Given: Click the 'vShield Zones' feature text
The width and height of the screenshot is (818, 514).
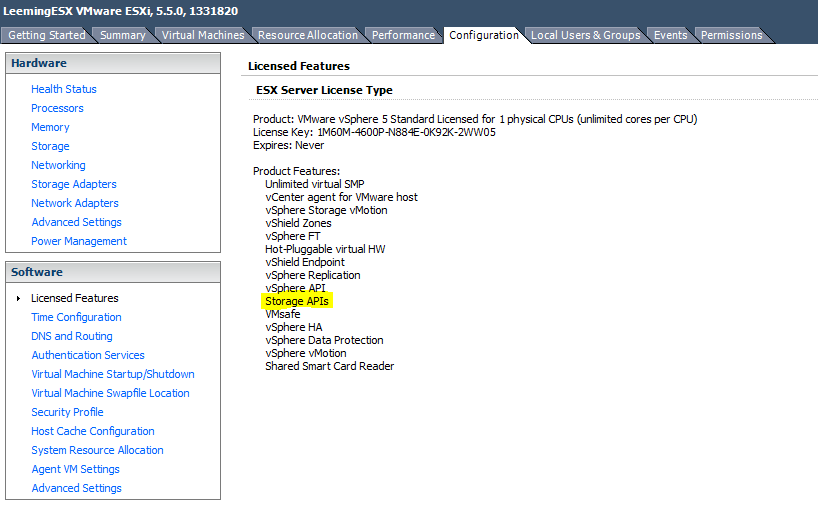Looking at the screenshot, I should (x=298, y=223).
